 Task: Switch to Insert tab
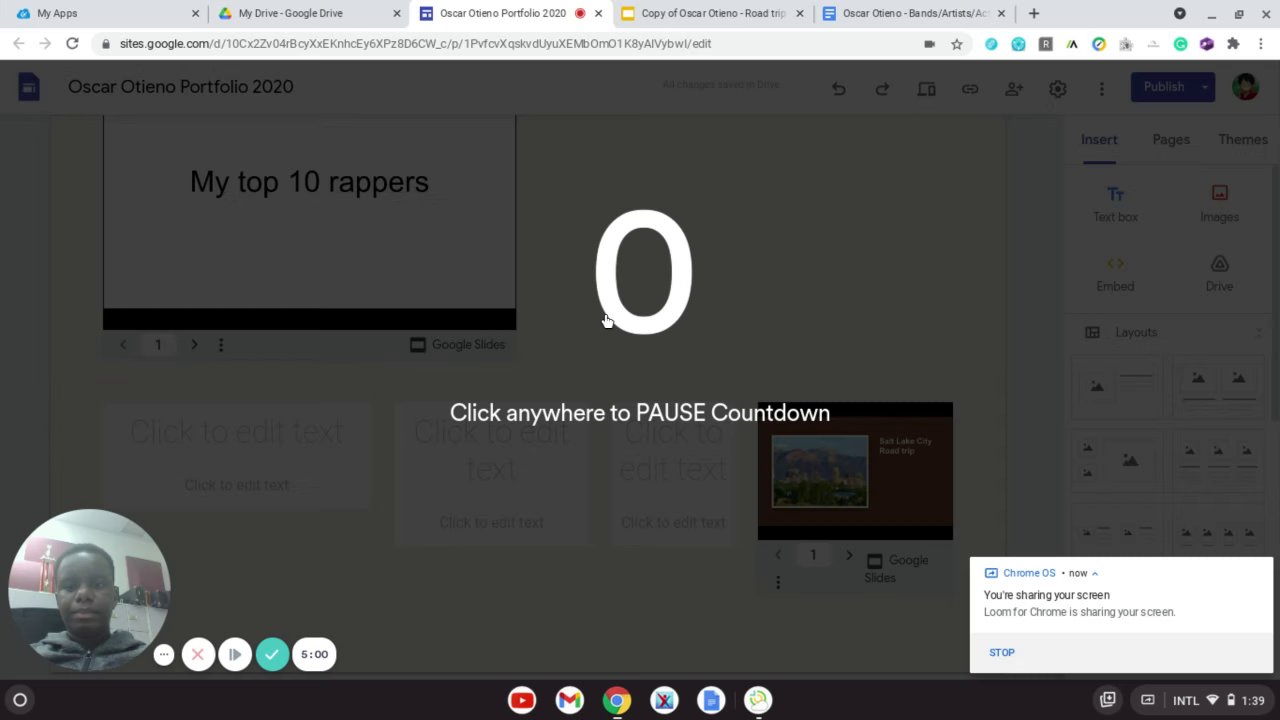pyautogui.click(x=1099, y=140)
